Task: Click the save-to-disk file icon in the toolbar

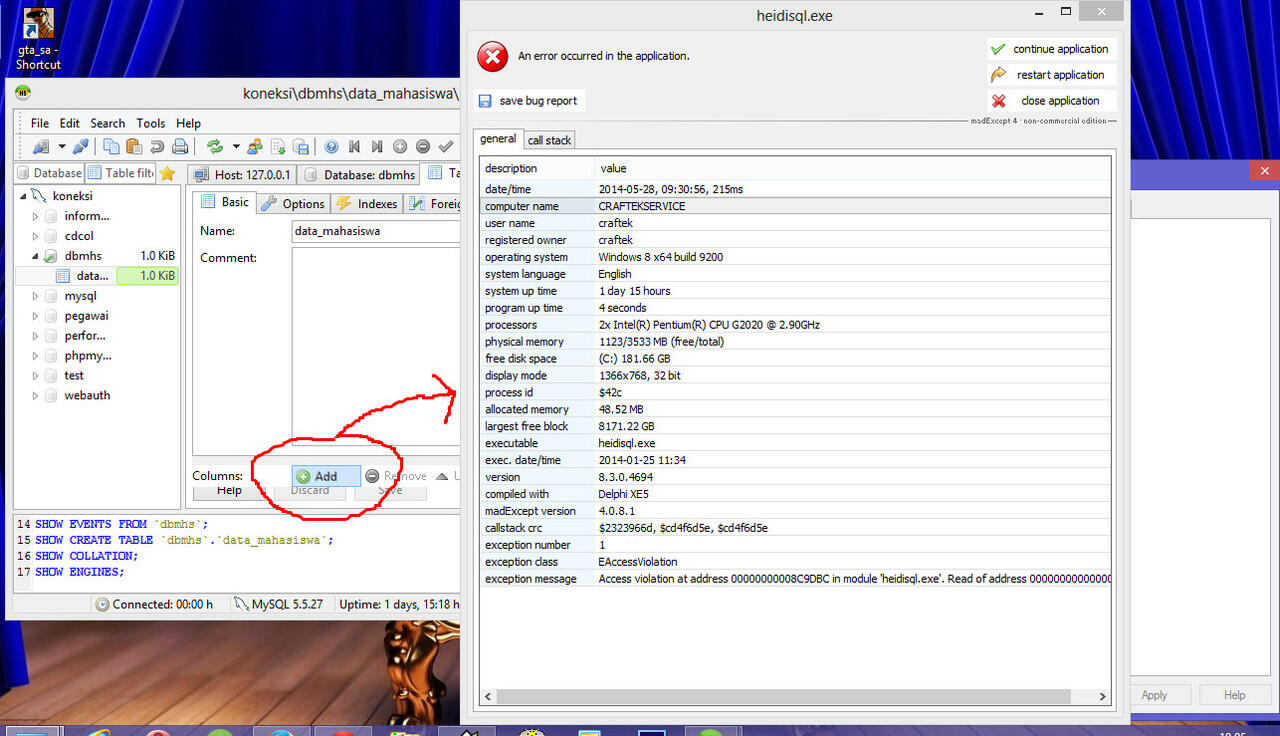Action: click(301, 147)
